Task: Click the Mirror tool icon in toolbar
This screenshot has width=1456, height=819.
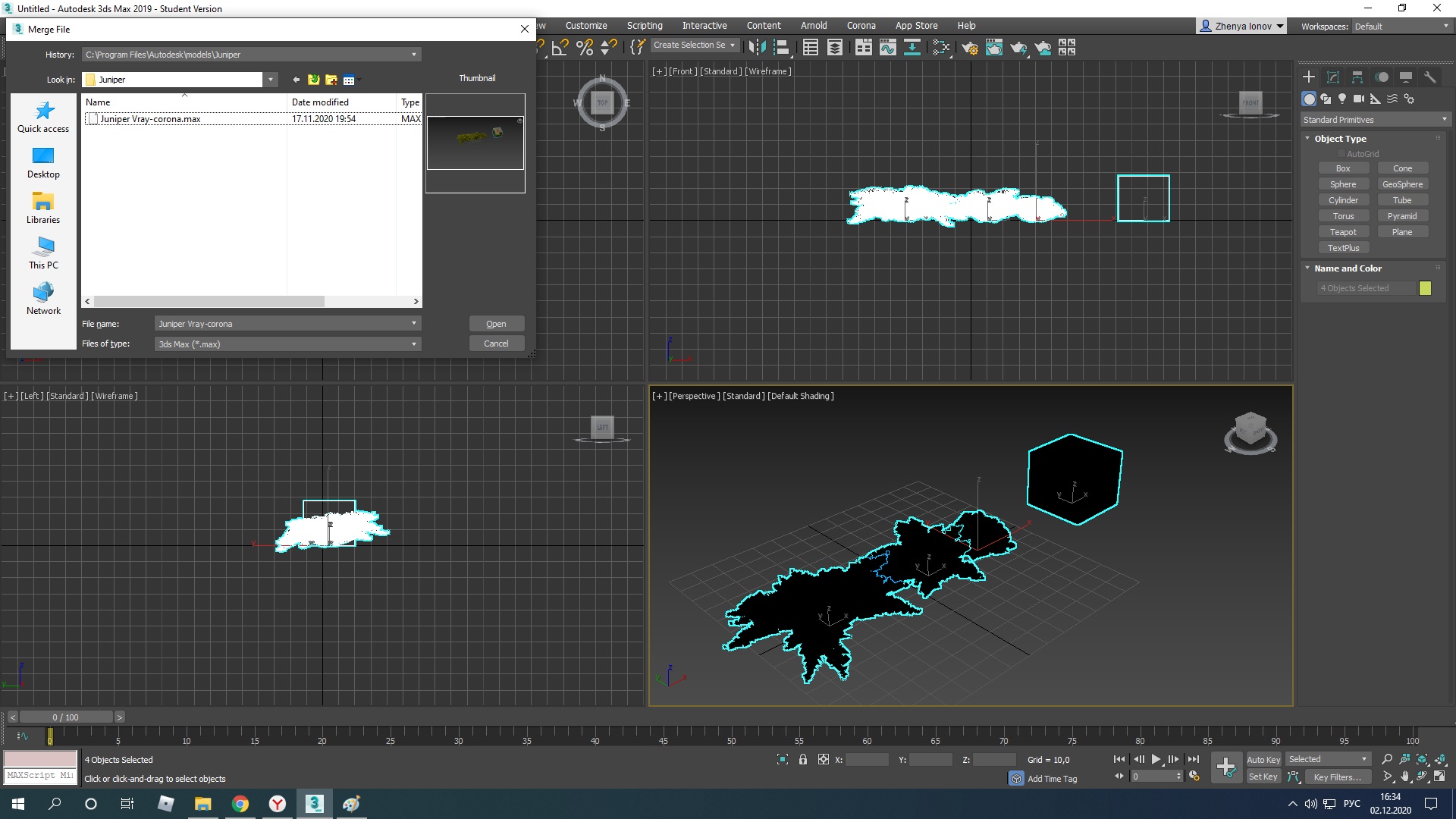Action: point(755,48)
